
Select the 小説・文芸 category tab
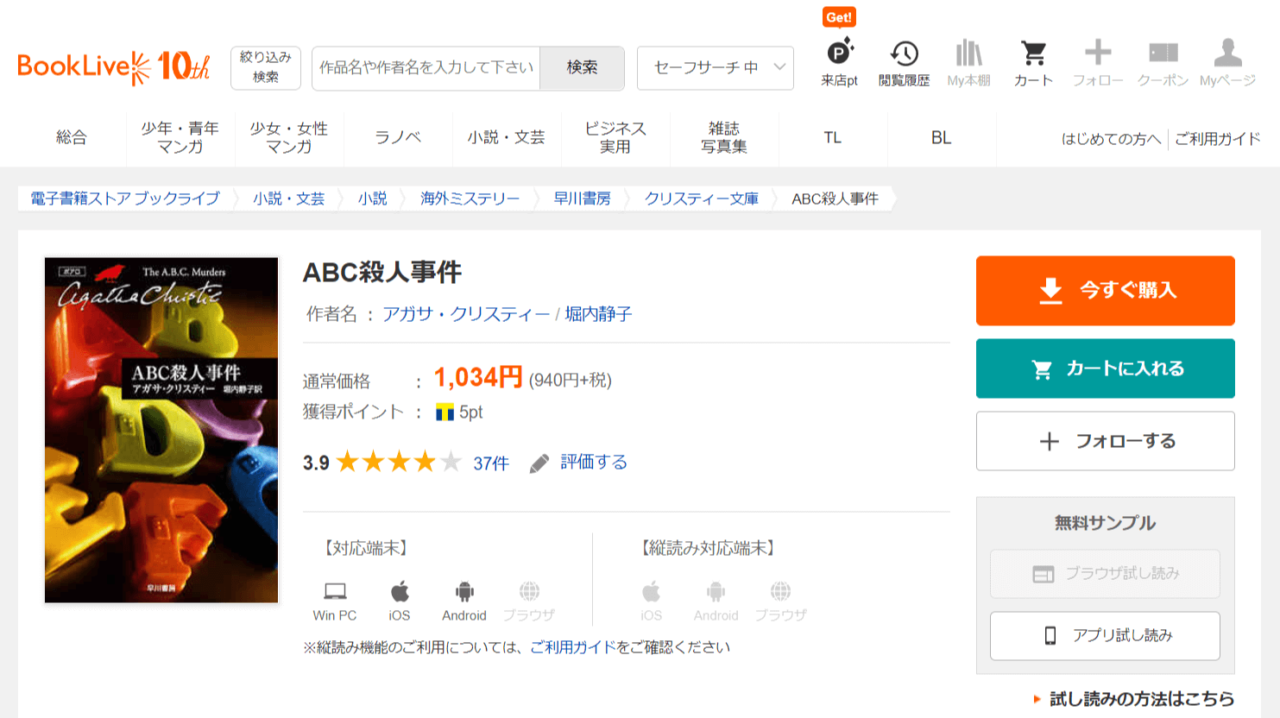[506, 138]
